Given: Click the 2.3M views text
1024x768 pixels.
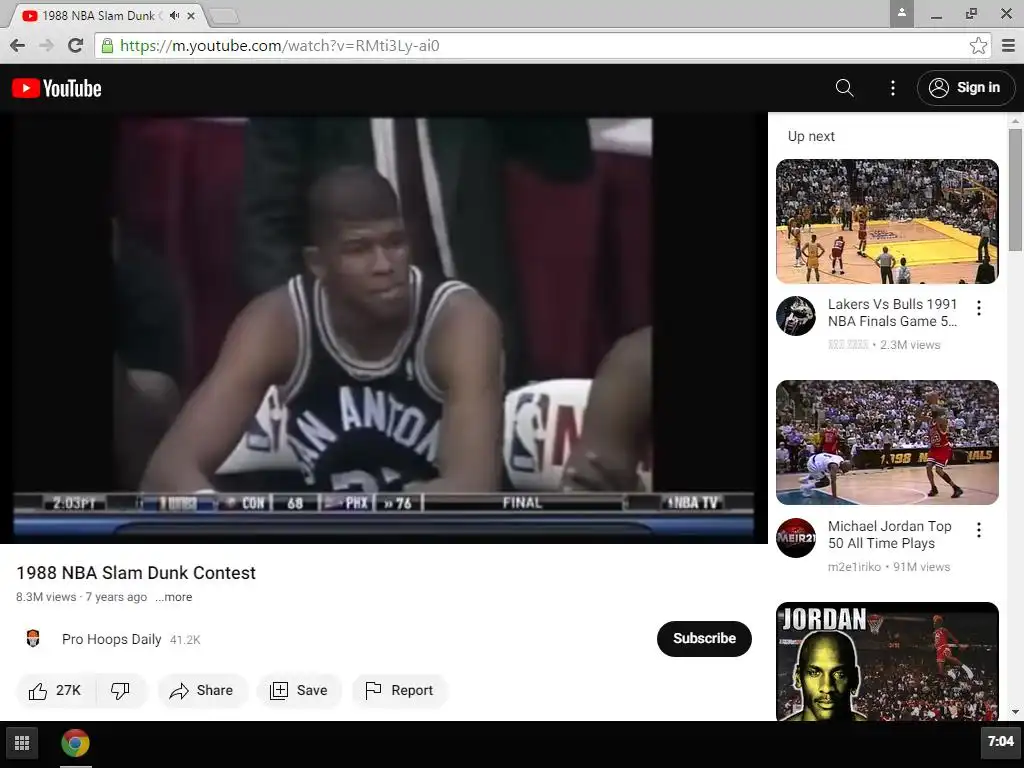Looking at the screenshot, I should [x=910, y=345].
